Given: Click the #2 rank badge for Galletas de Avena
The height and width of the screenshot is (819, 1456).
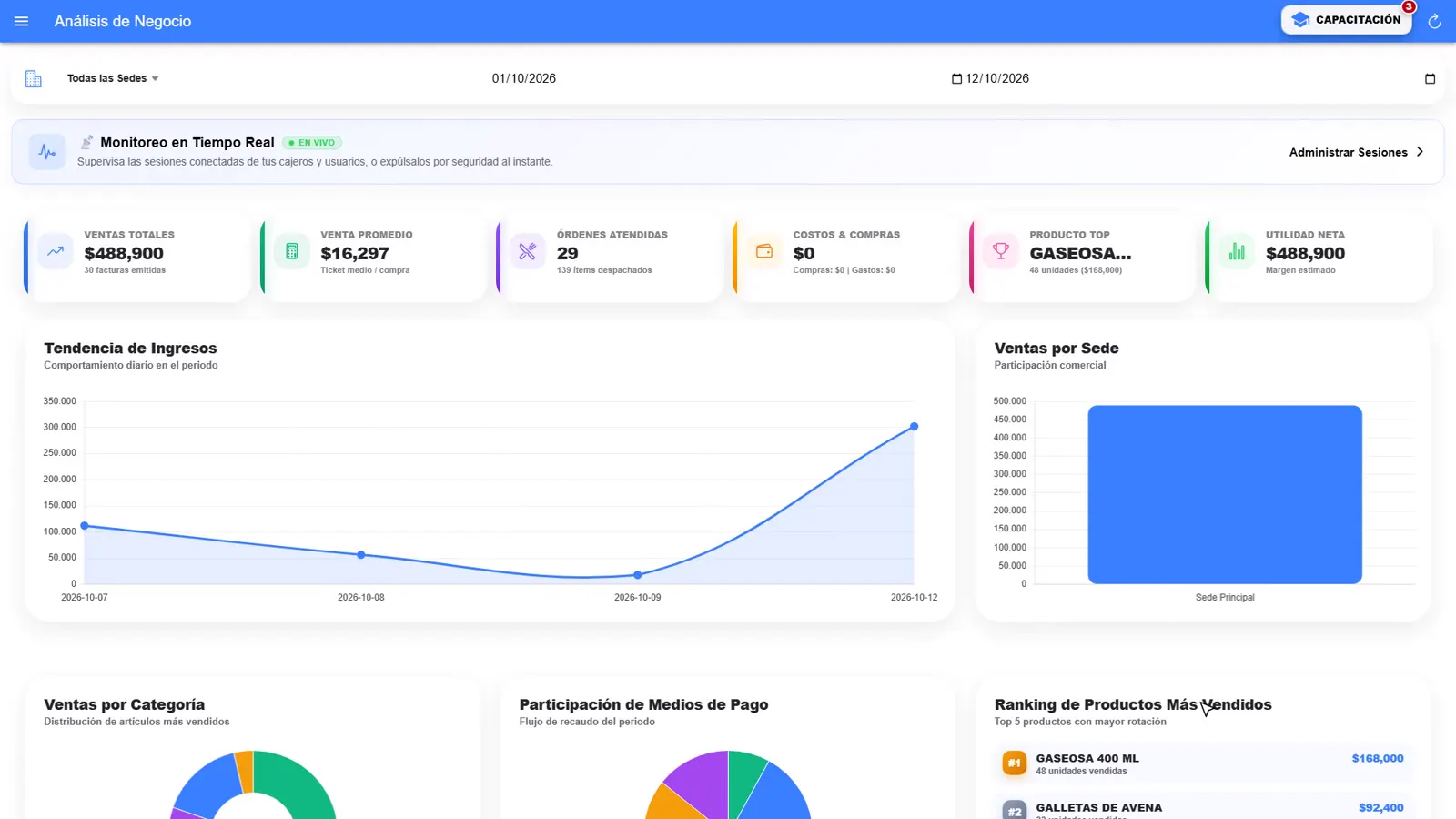Looking at the screenshot, I should 1014,810.
